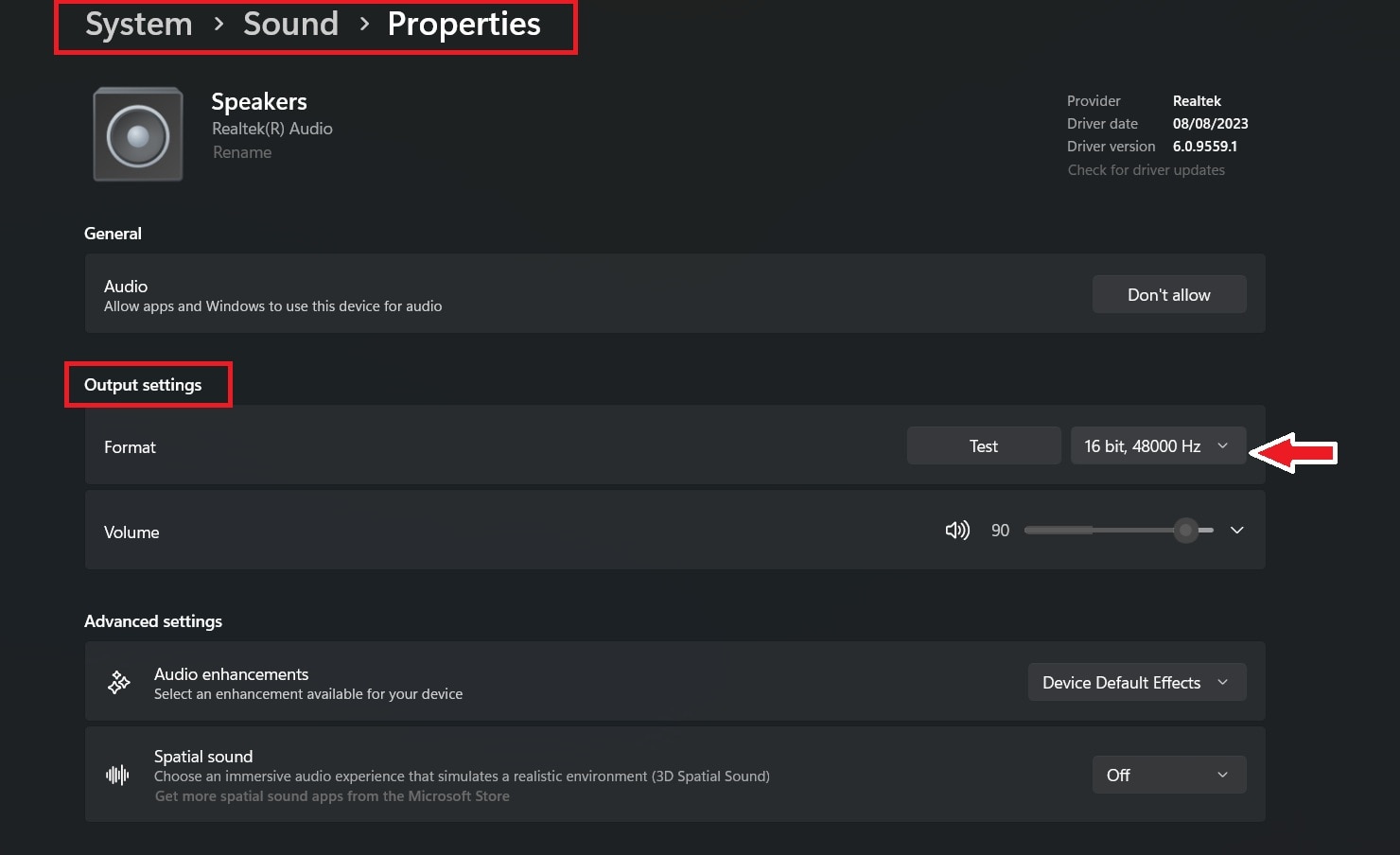
Task: Disable audio enhancements for the device
Action: pyautogui.click(x=1136, y=682)
